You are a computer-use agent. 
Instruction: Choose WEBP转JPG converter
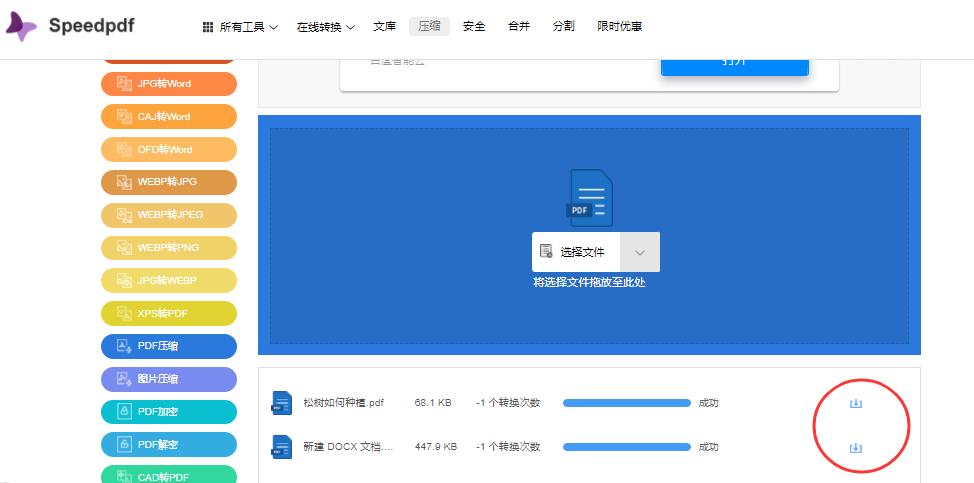click(169, 182)
